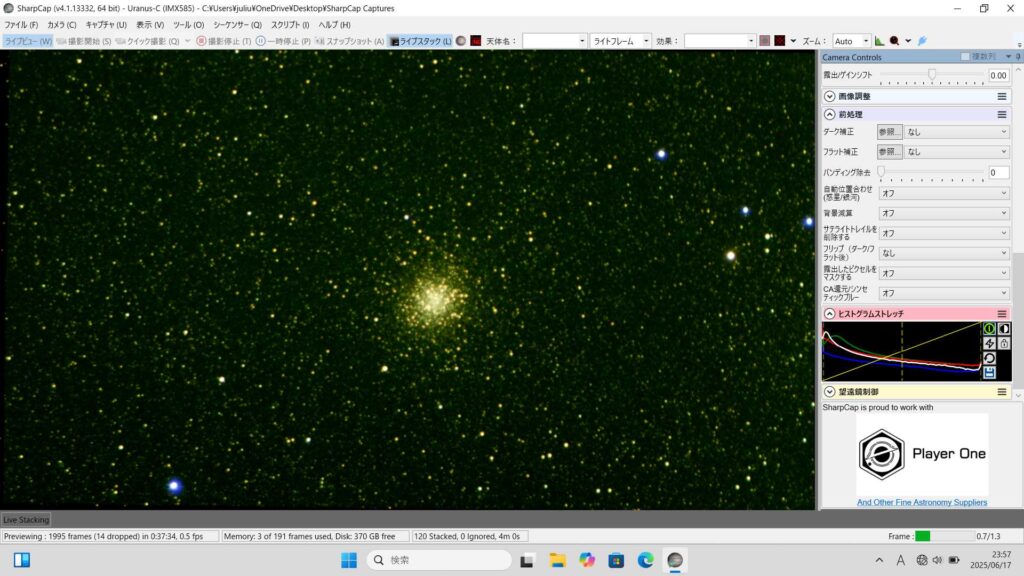1024x576 pixels.
Task: Click the circular reset icon in histogram
Action: pyautogui.click(x=989, y=358)
